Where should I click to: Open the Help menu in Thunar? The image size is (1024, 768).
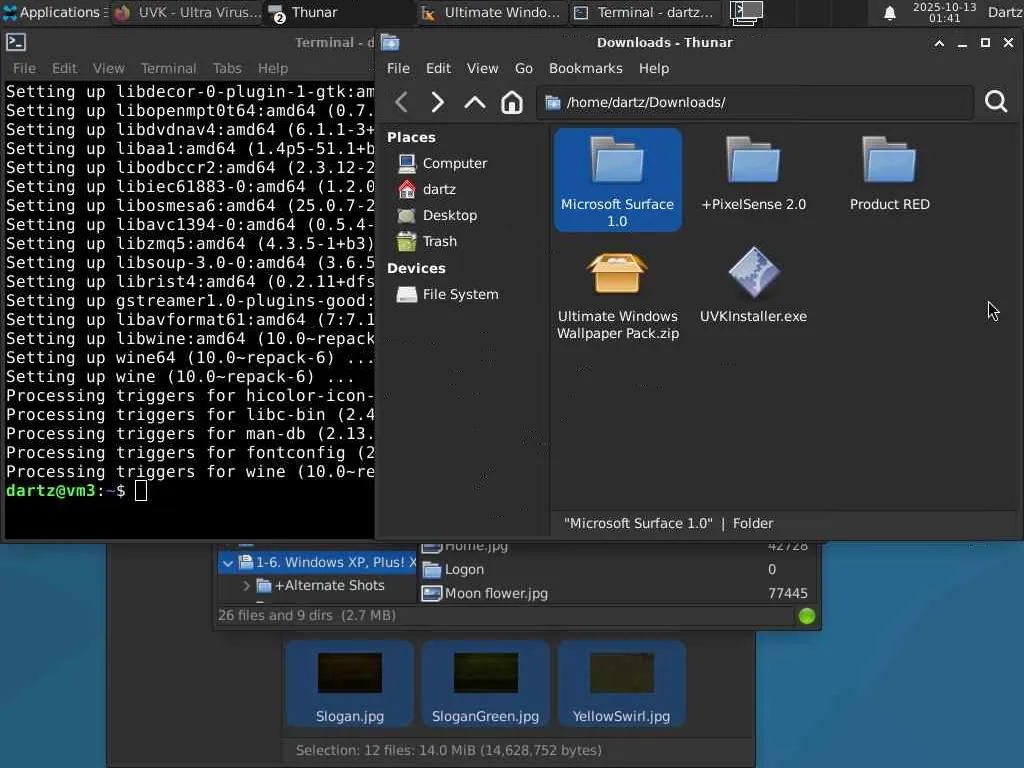654,69
